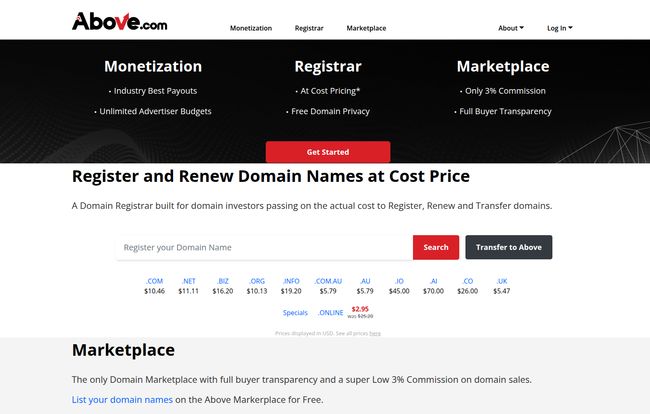
Task: Click the $26.00 price under .CO
Action: [468, 291]
